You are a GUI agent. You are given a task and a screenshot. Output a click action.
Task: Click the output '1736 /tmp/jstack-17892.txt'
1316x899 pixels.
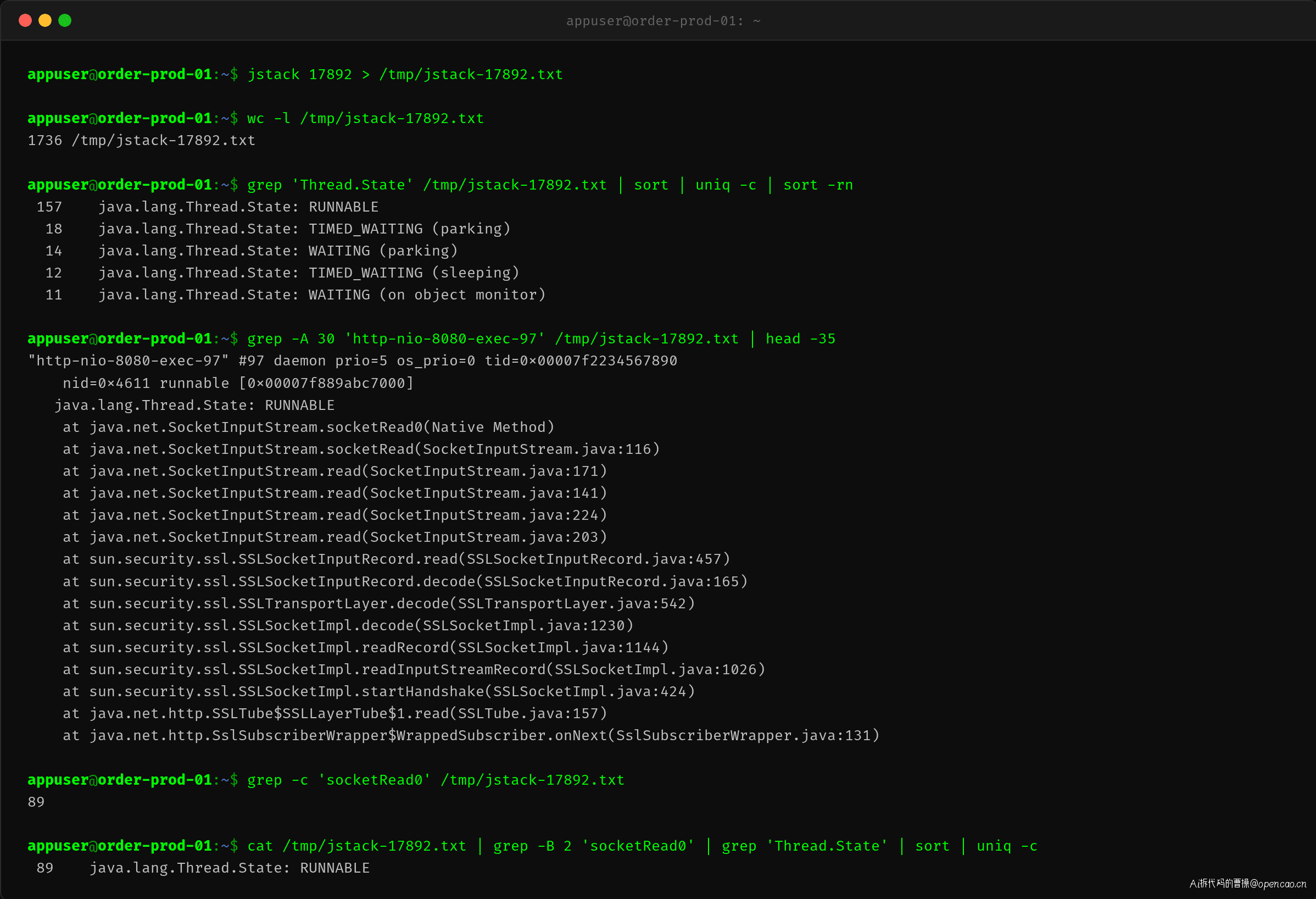pos(142,141)
